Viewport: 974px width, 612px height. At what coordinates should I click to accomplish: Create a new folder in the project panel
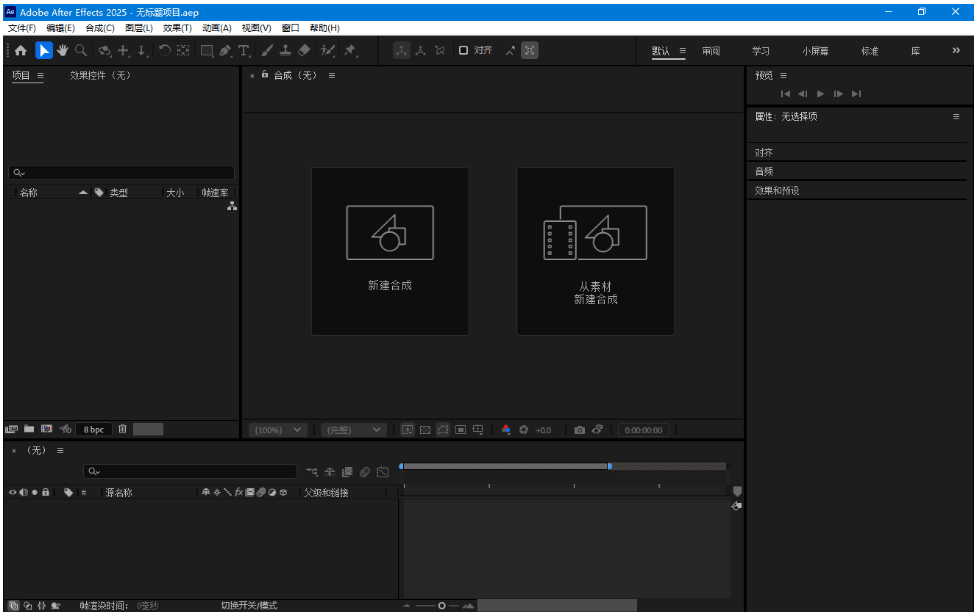point(29,429)
